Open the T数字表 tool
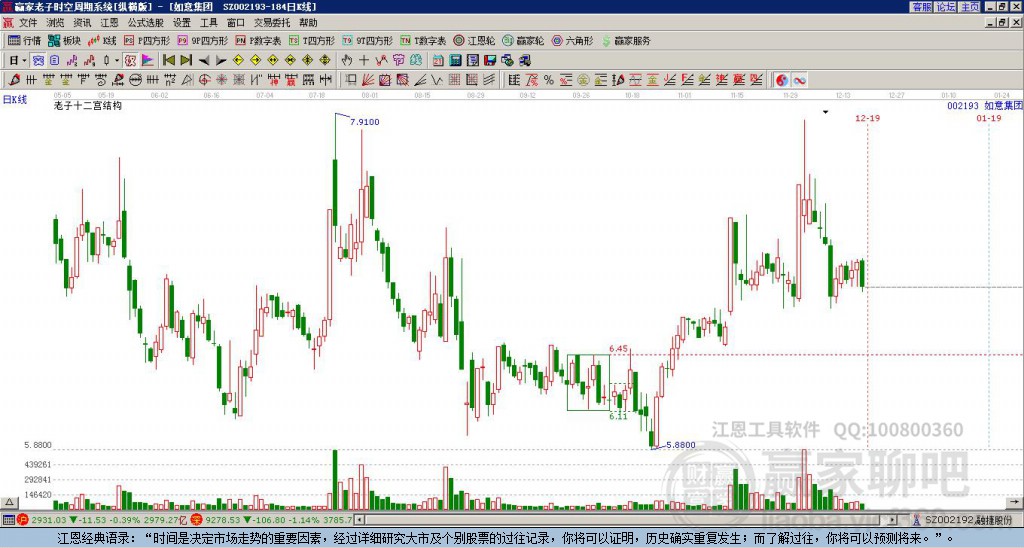 (x=423, y=40)
